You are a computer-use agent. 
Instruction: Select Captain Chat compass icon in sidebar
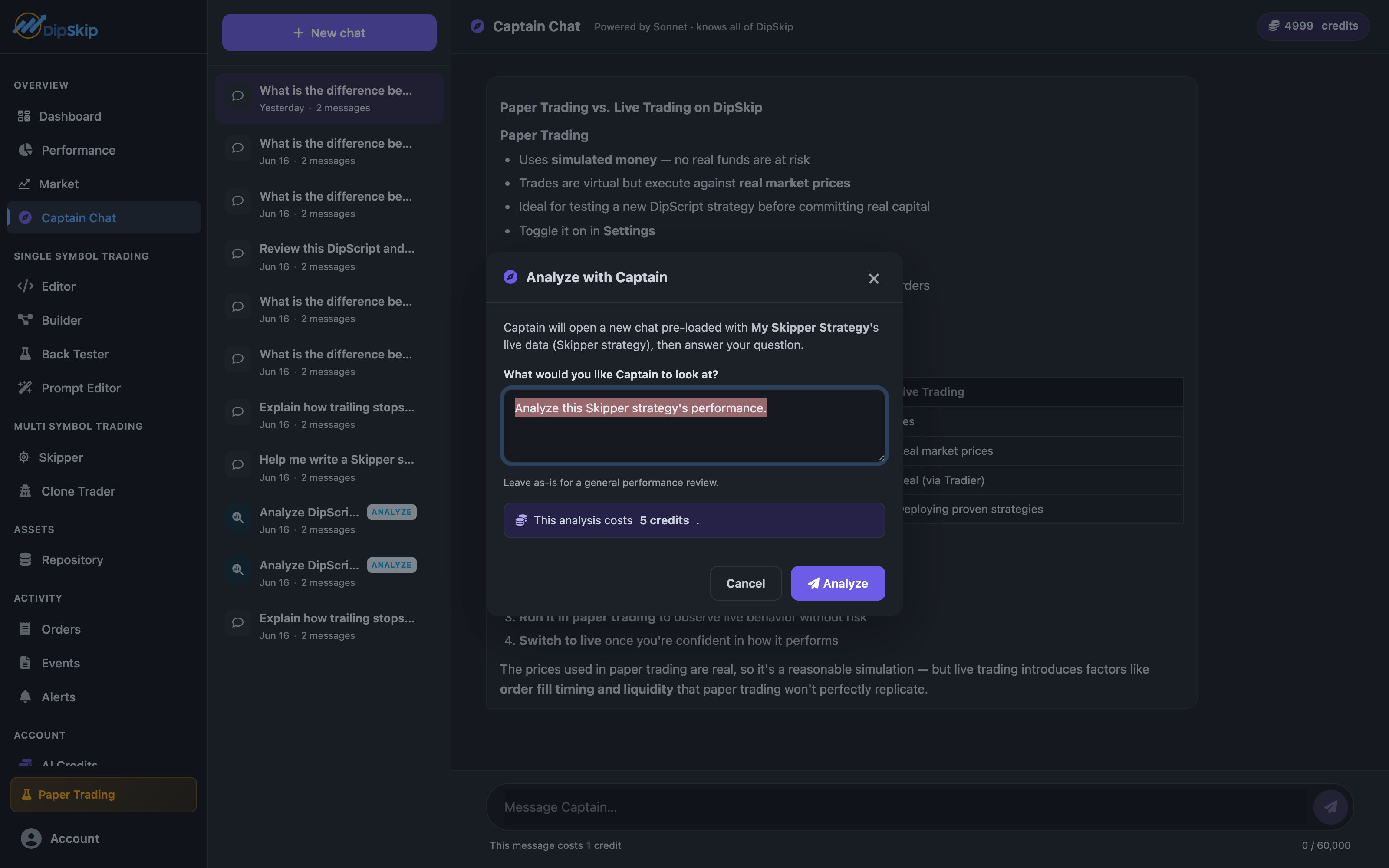pos(25,217)
